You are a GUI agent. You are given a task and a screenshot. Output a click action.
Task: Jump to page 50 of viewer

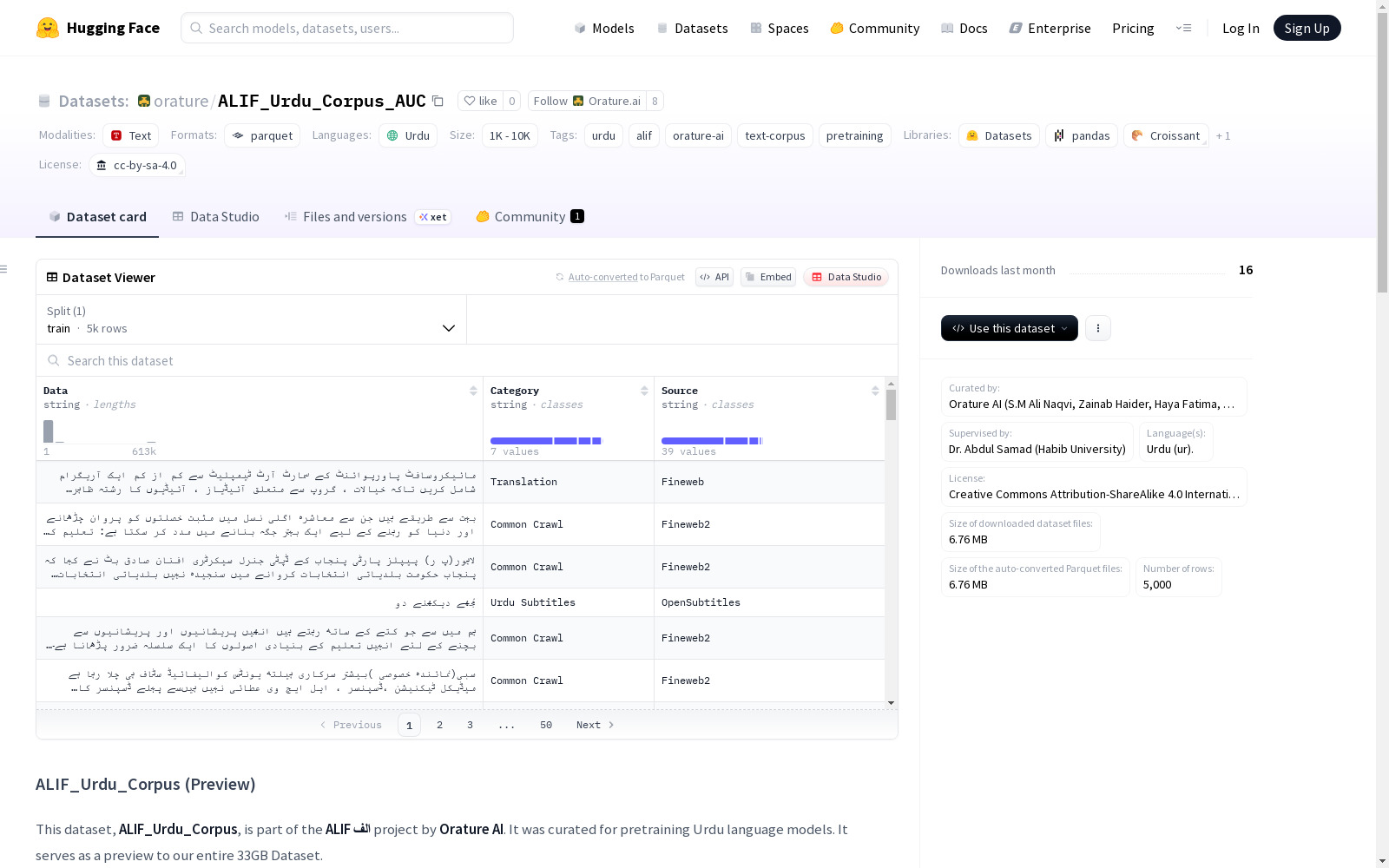click(545, 725)
